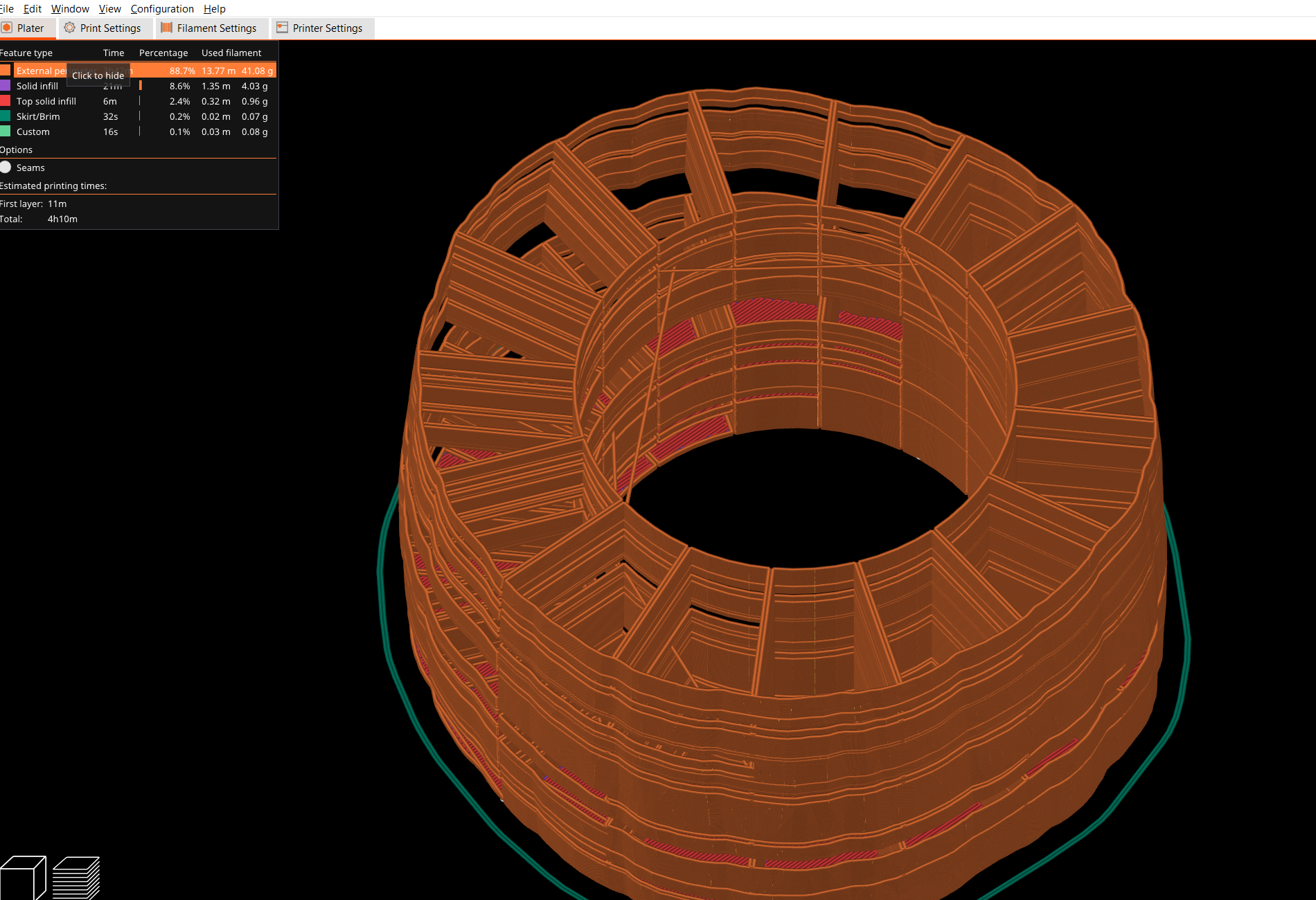The width and height of the screenshot is (1316, 900).
Task: Click the Feature type column header
Action: click(x=26, y=53)
